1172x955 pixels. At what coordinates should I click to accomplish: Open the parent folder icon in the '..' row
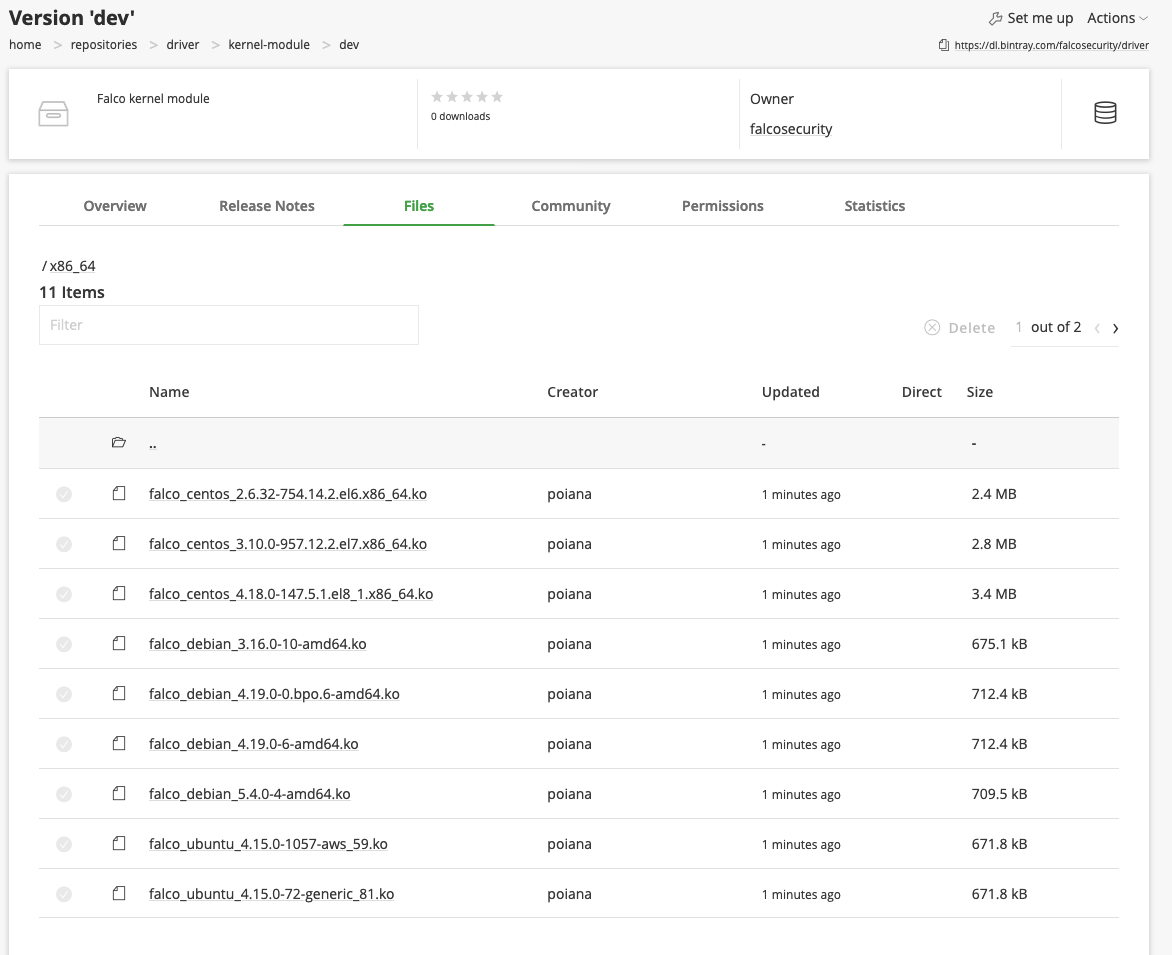tap(119, 443)
